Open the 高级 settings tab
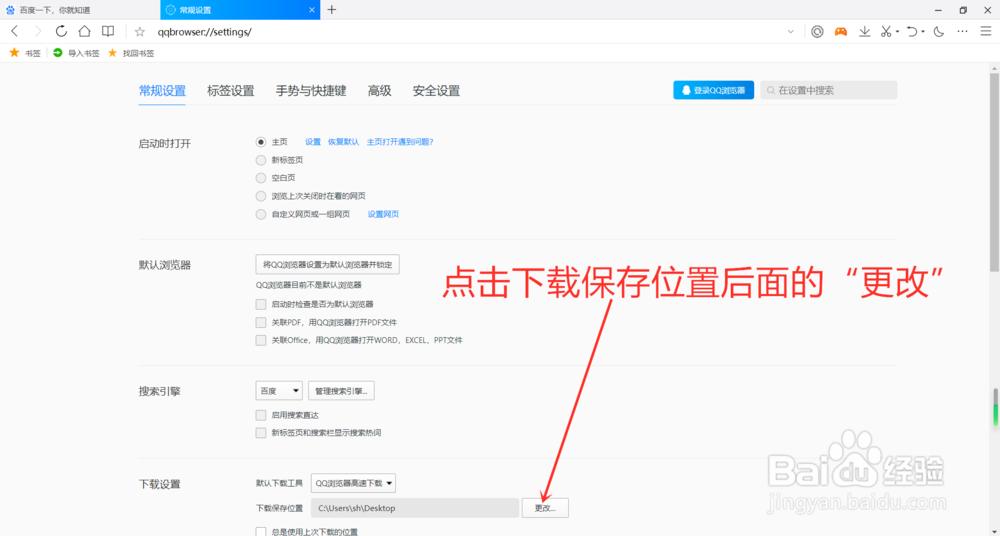 379,91
